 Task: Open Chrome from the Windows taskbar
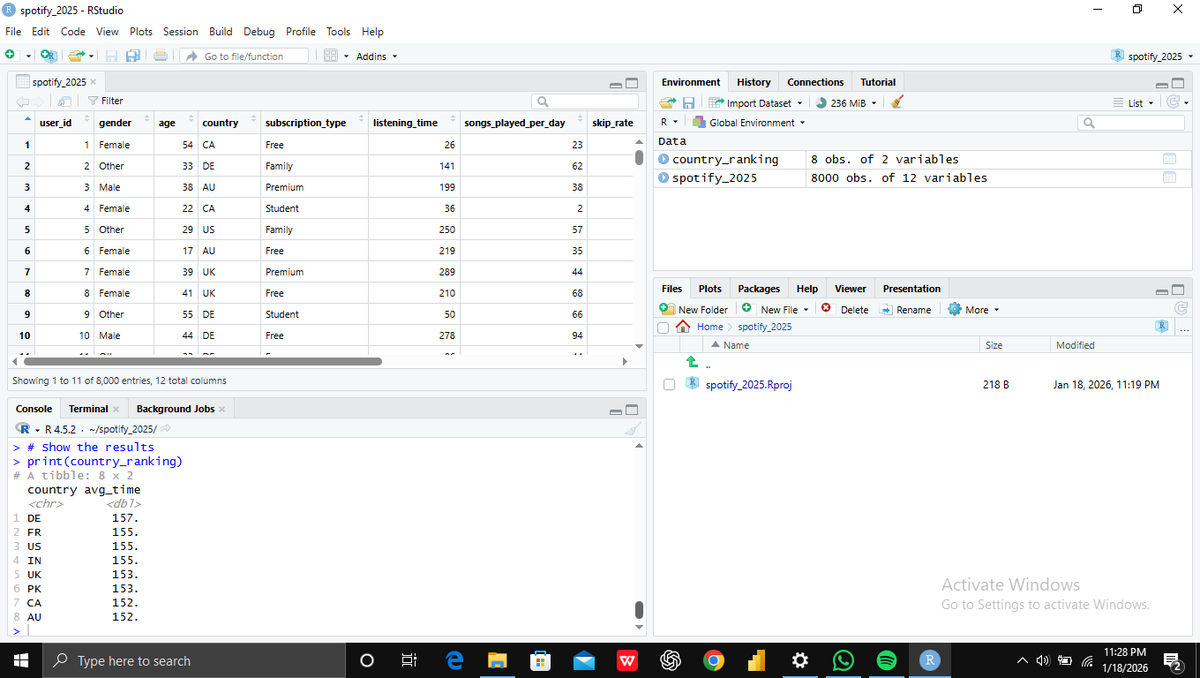click(x=713, y=661)
